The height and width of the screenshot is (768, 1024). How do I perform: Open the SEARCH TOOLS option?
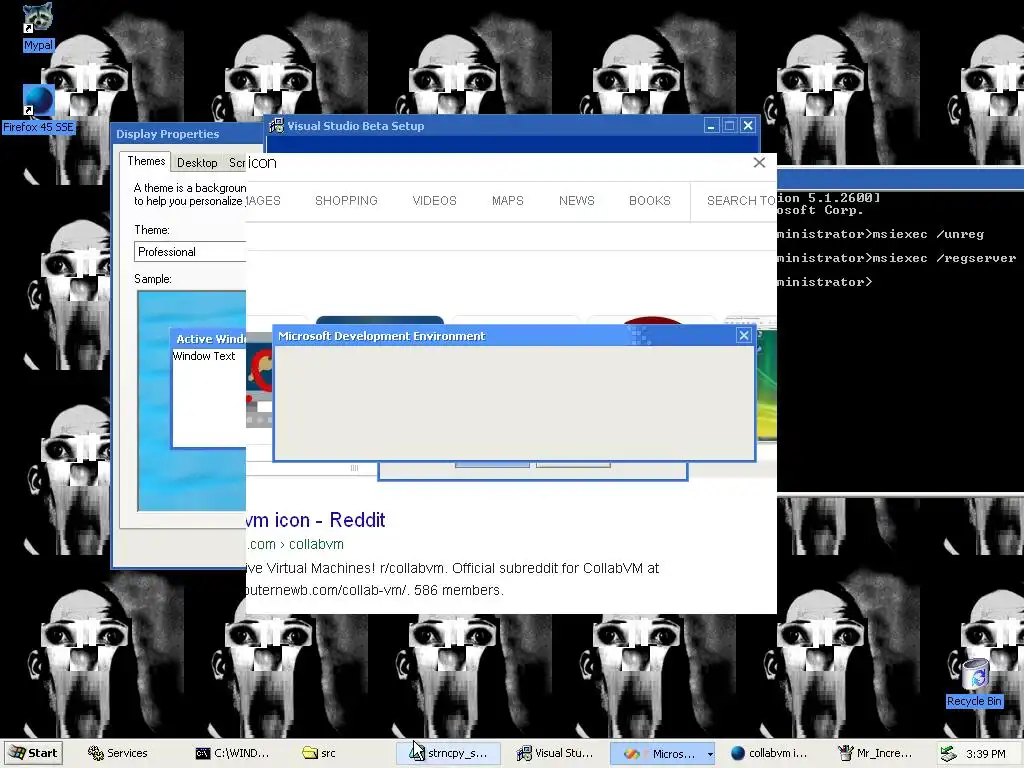pos(741,200)
